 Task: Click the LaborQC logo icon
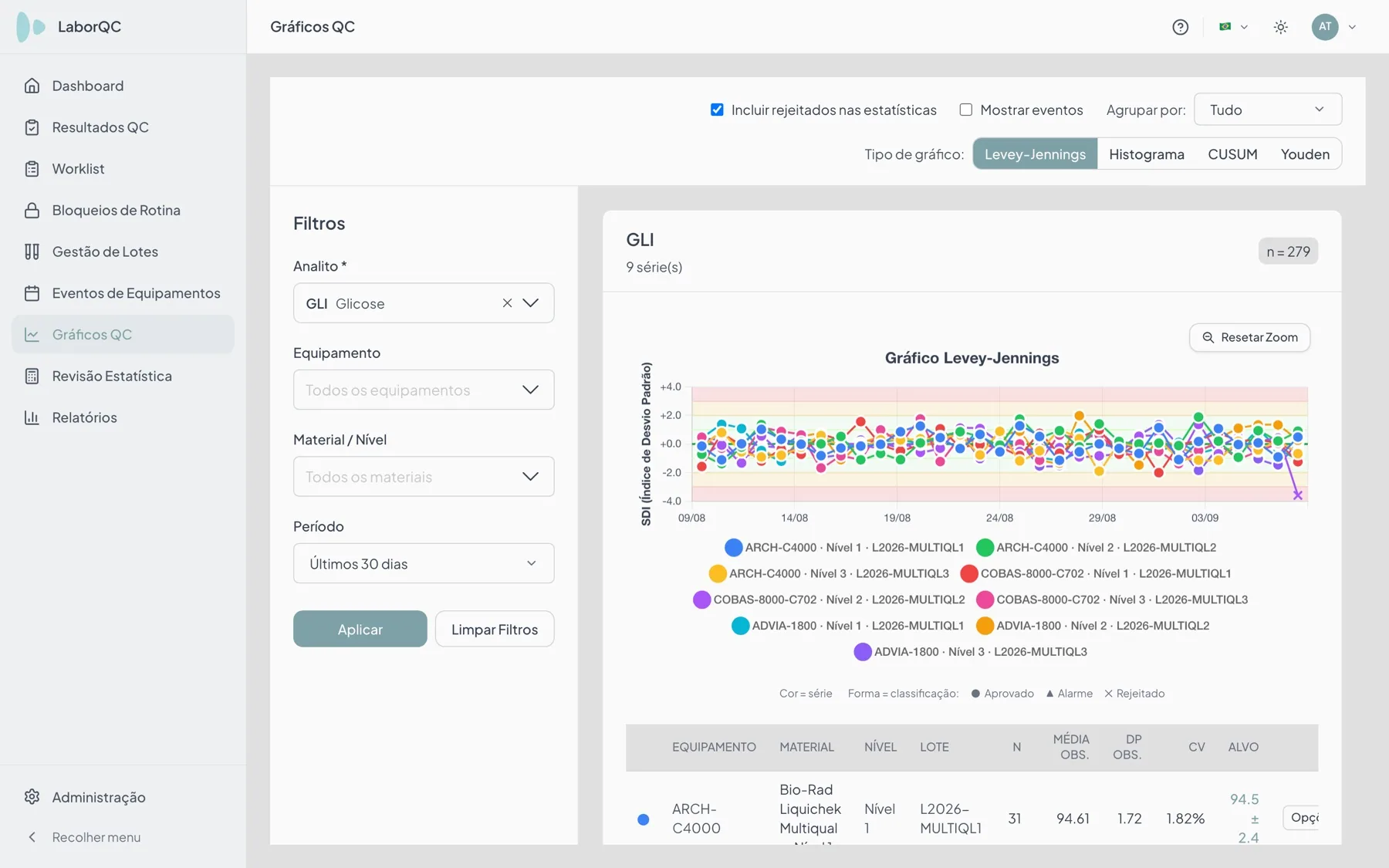coord(31,27)
